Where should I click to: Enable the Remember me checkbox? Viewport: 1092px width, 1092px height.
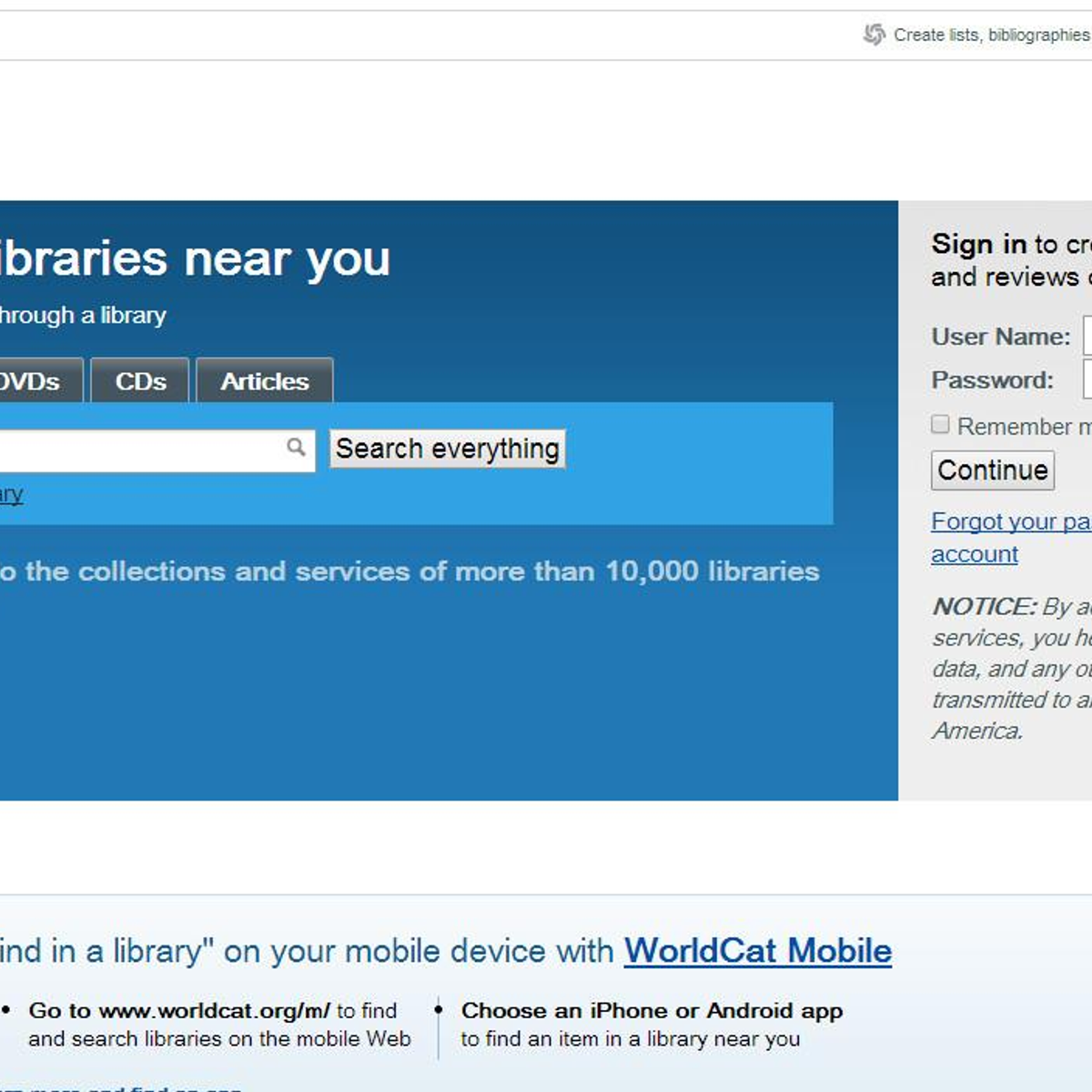pyautogui.click(x=940, y=424)
